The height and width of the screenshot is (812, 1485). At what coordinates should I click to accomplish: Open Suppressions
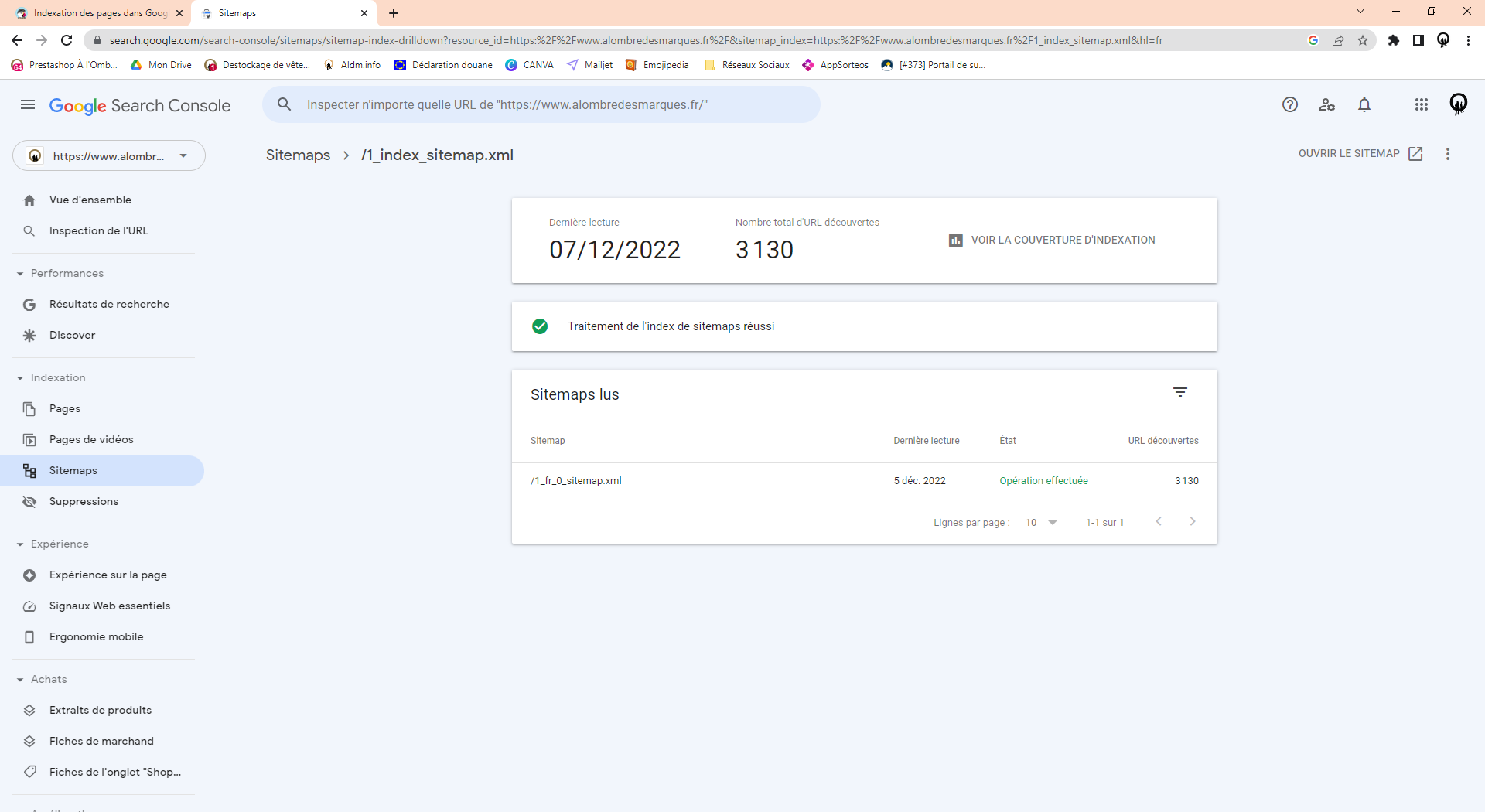pyautogui.click(x=102, y=502)
